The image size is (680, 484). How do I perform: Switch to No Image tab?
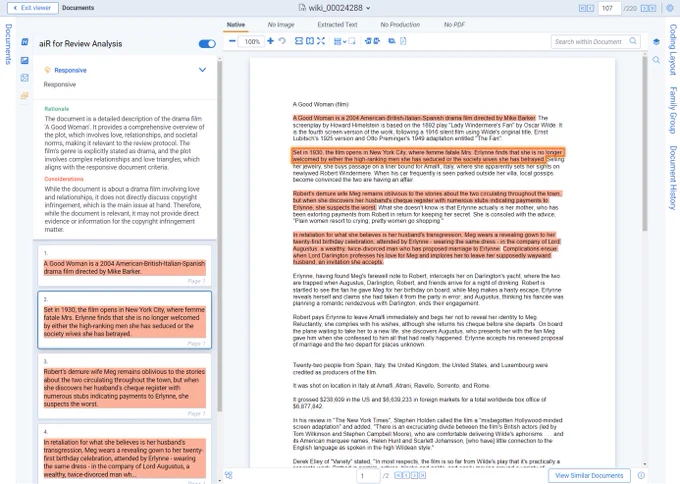[281, 25]
